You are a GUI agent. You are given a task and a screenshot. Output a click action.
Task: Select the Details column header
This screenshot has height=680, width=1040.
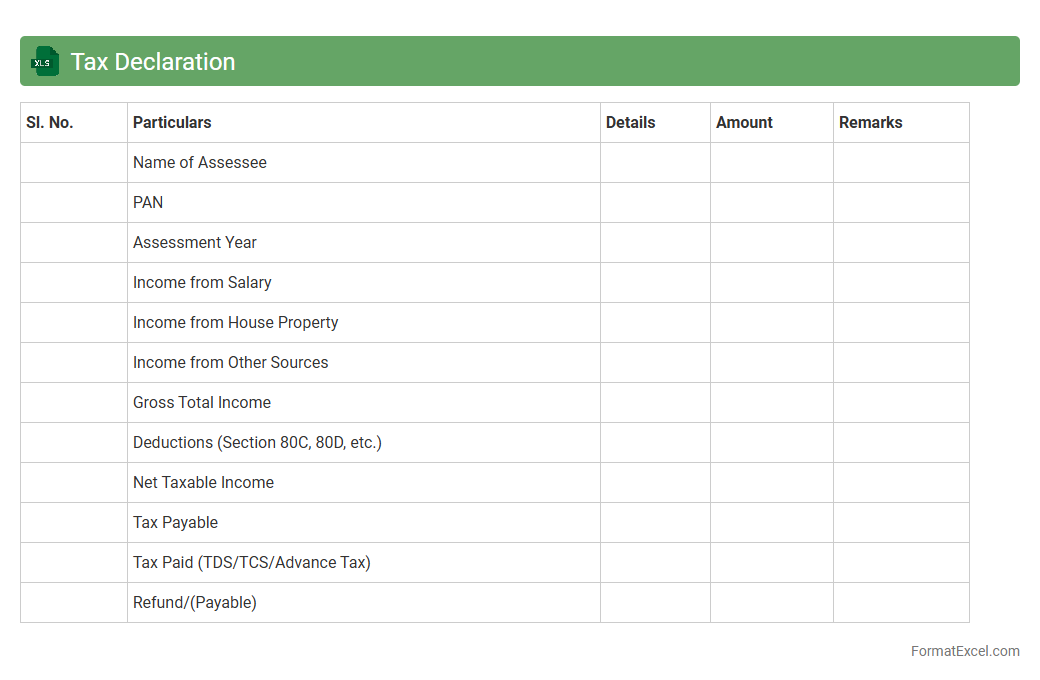(x=630, y=123)
